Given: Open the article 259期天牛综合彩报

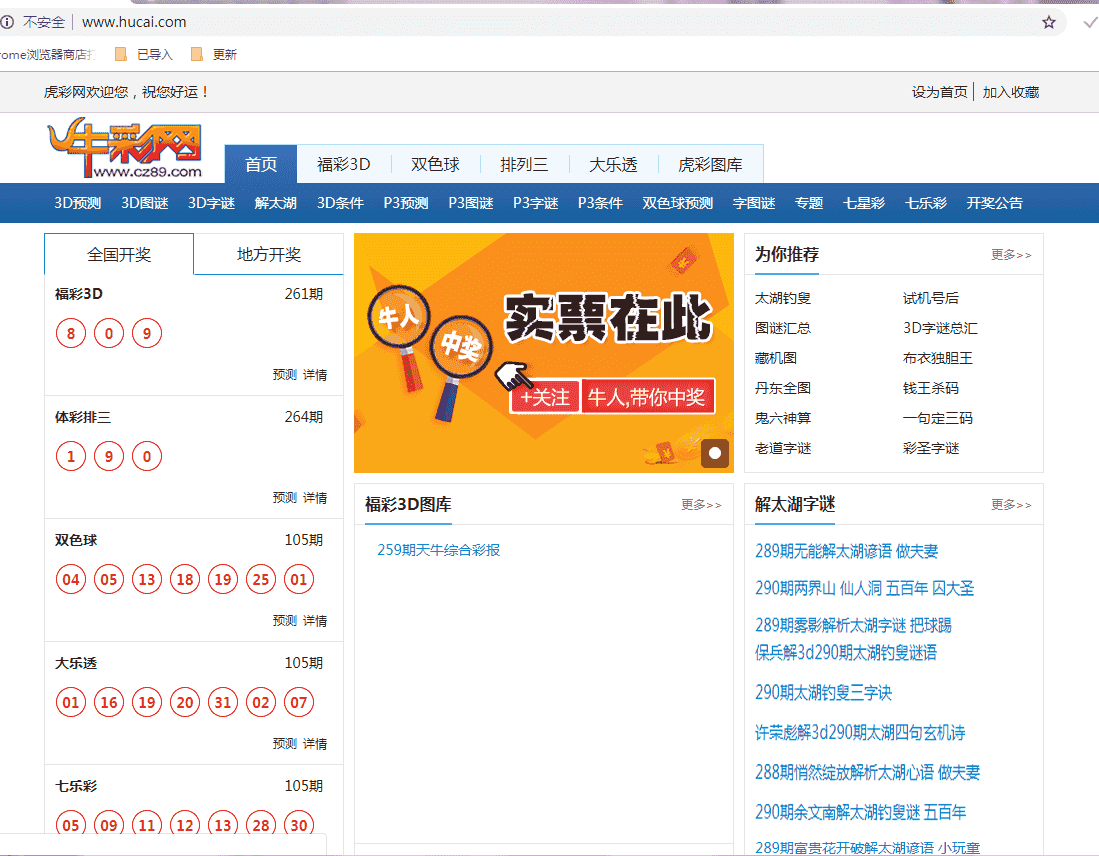Looking at the screenshot, I should tap(438, 549).
